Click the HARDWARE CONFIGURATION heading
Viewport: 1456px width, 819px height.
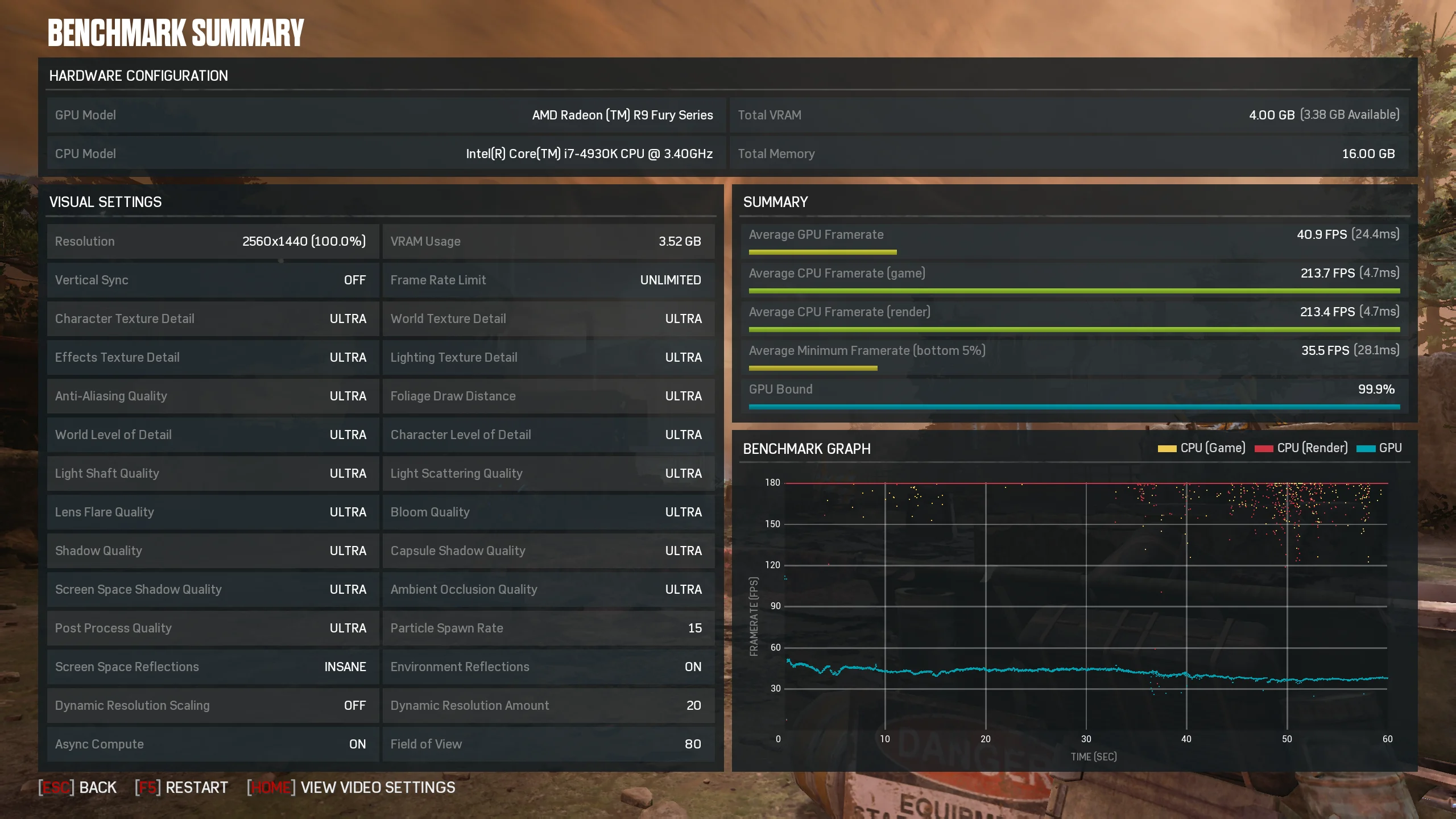click(138, 76)
